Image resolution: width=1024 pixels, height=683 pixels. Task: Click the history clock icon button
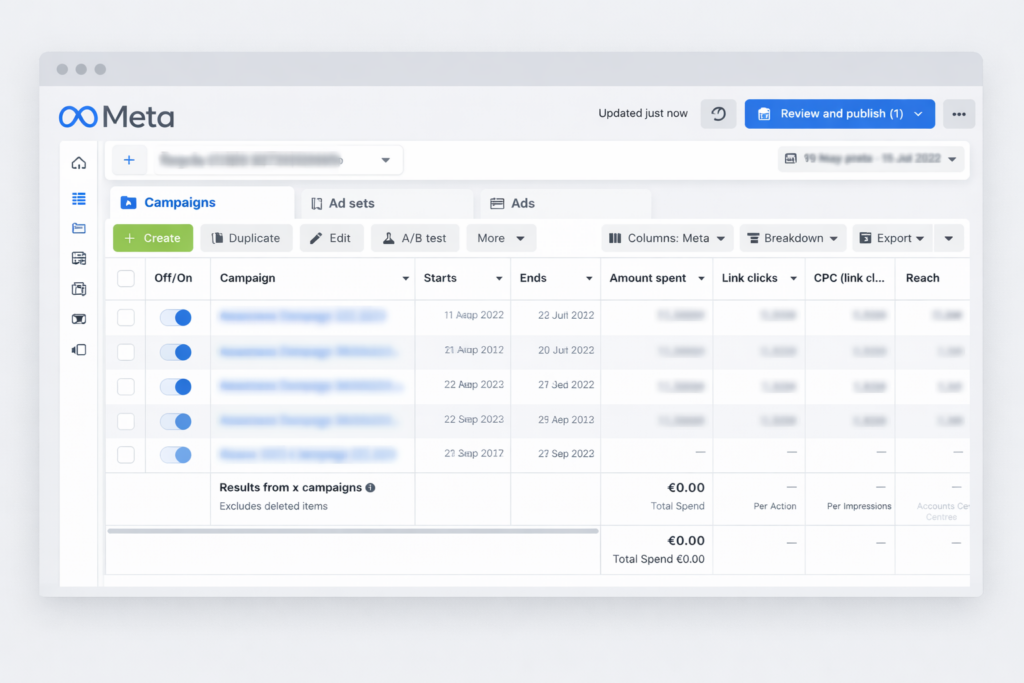pos(718,114)
